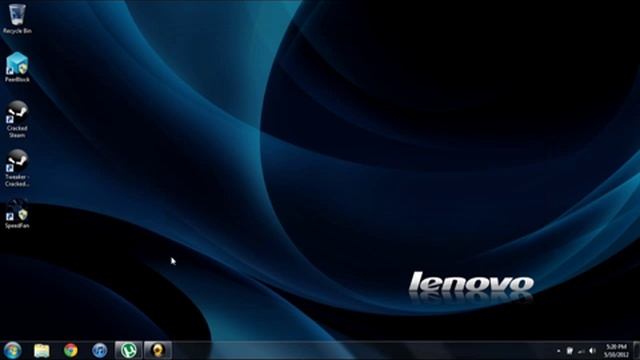Open Windows Explorer from the taskbar
Viewport: 640px width, 360px height.
42,351
